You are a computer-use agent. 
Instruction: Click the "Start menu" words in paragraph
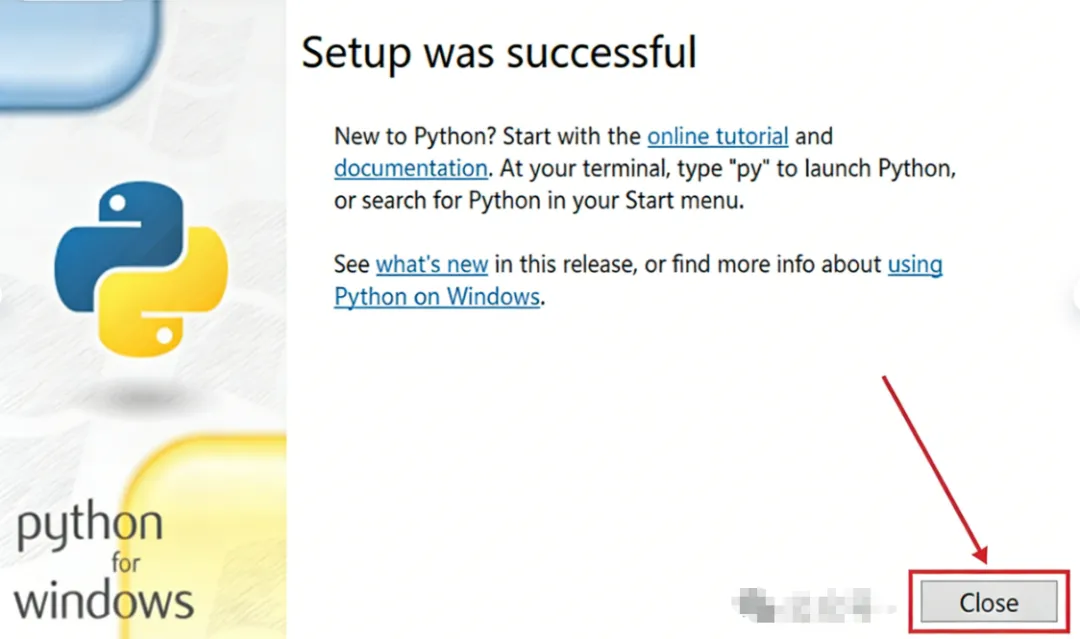coord(683,200)
